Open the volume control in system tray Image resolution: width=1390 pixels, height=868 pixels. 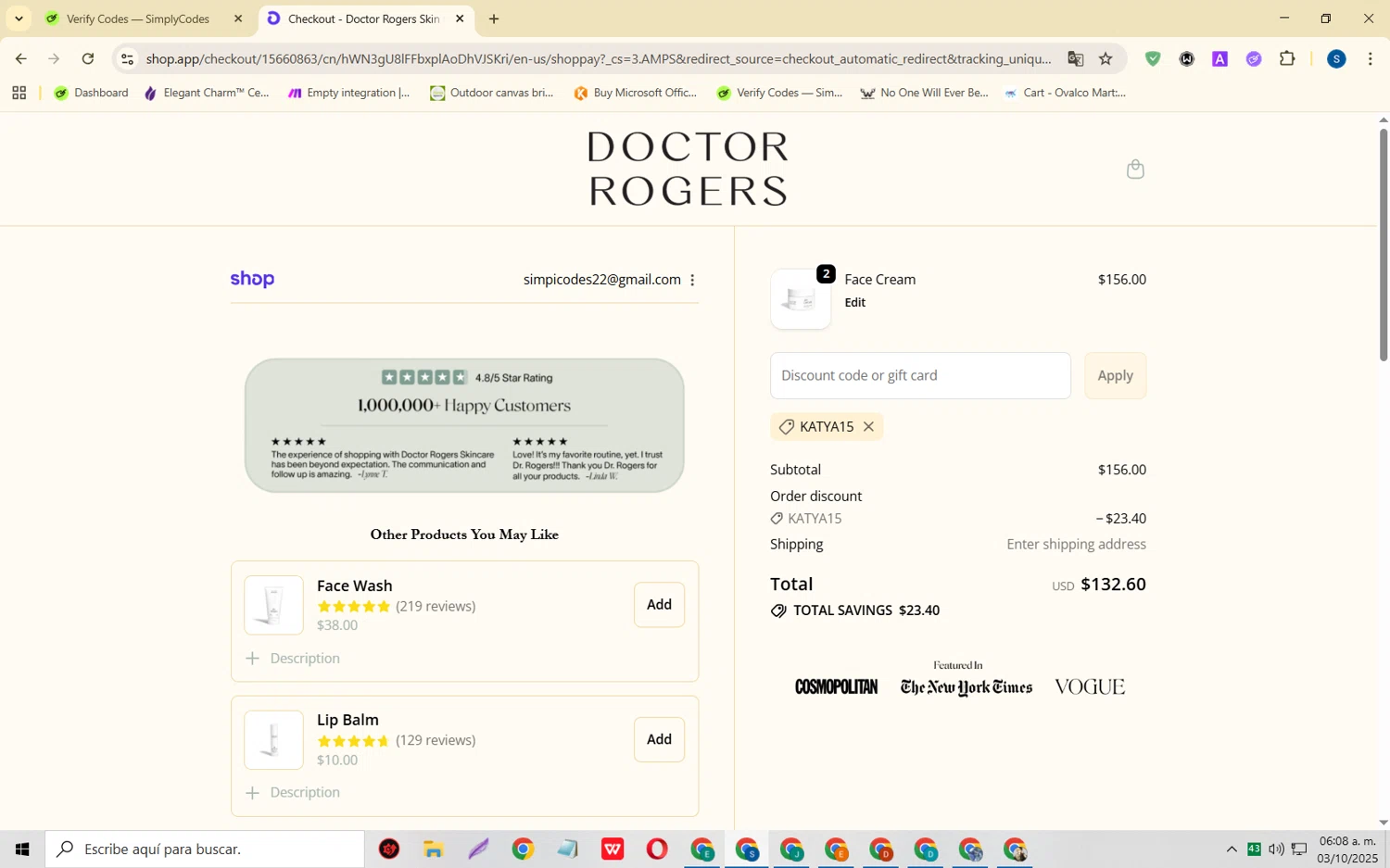tap(1276, 849)
